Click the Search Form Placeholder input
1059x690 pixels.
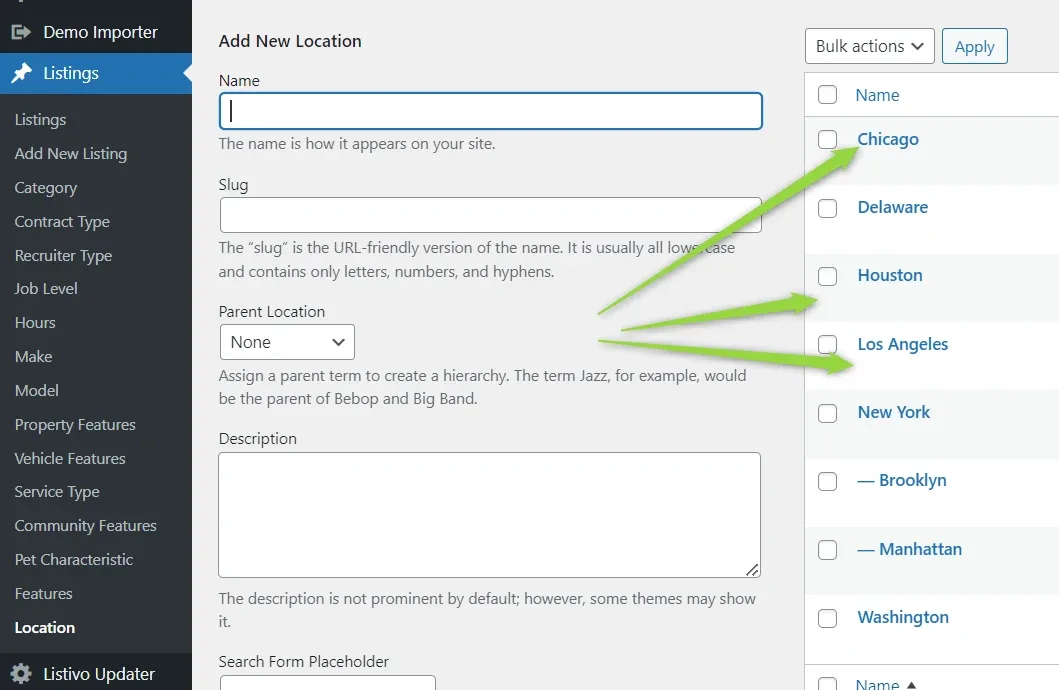pos(328,683)
